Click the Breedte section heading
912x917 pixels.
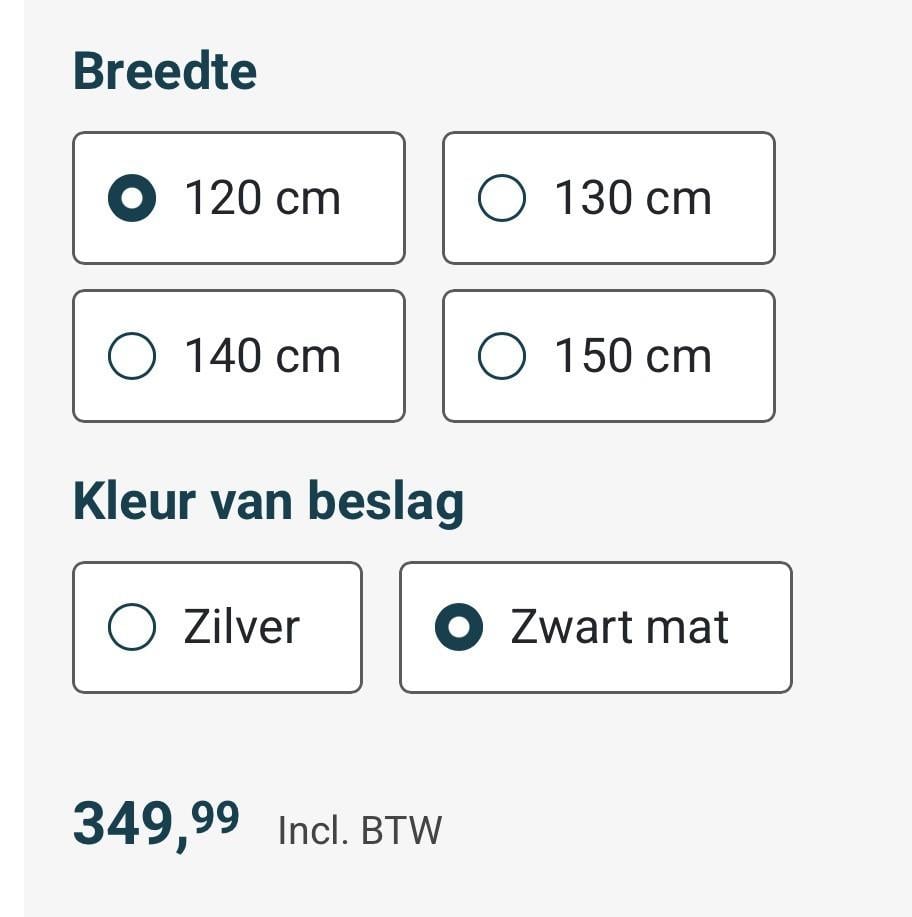[x=164, y=69]
